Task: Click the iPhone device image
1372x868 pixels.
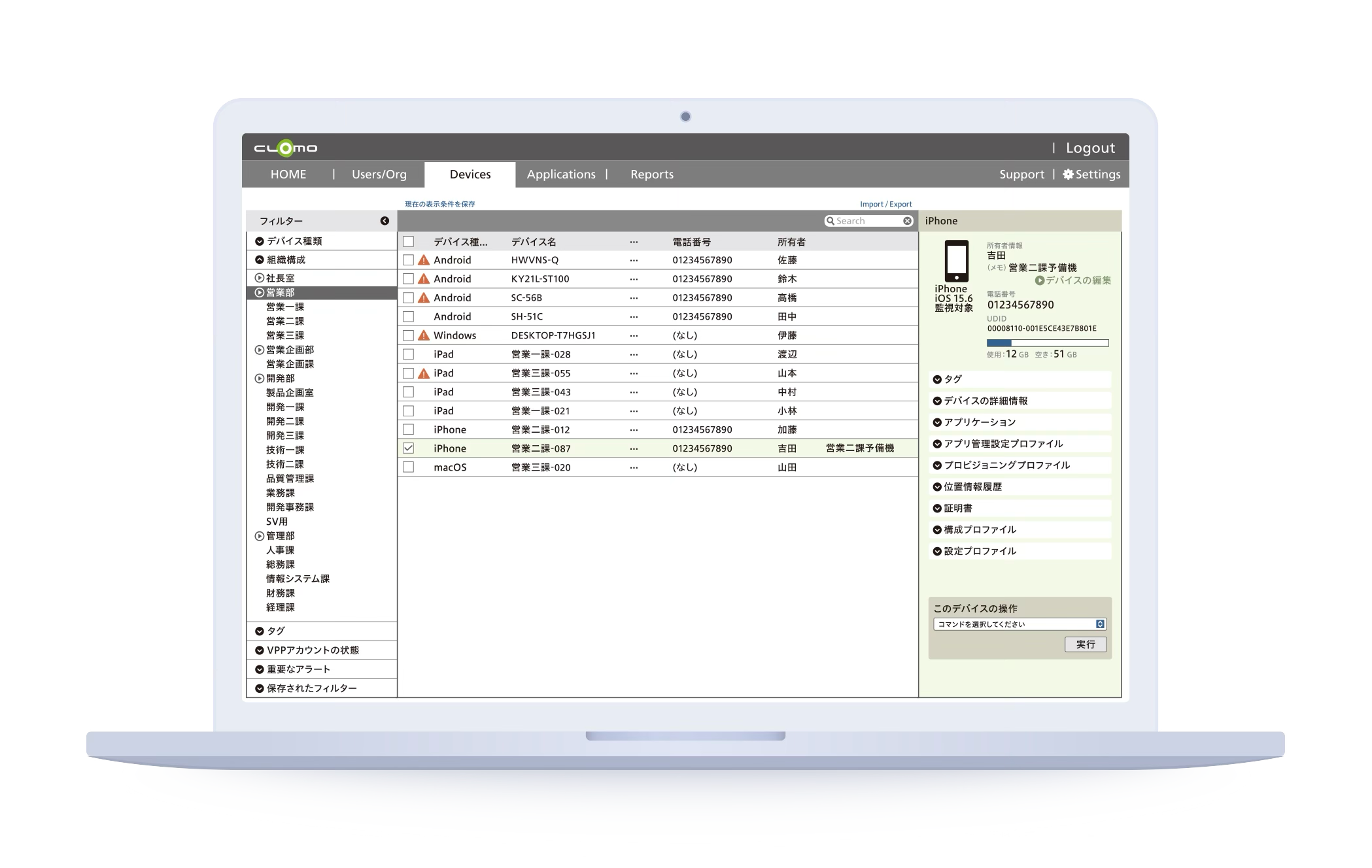Action: tap(956, 261)
